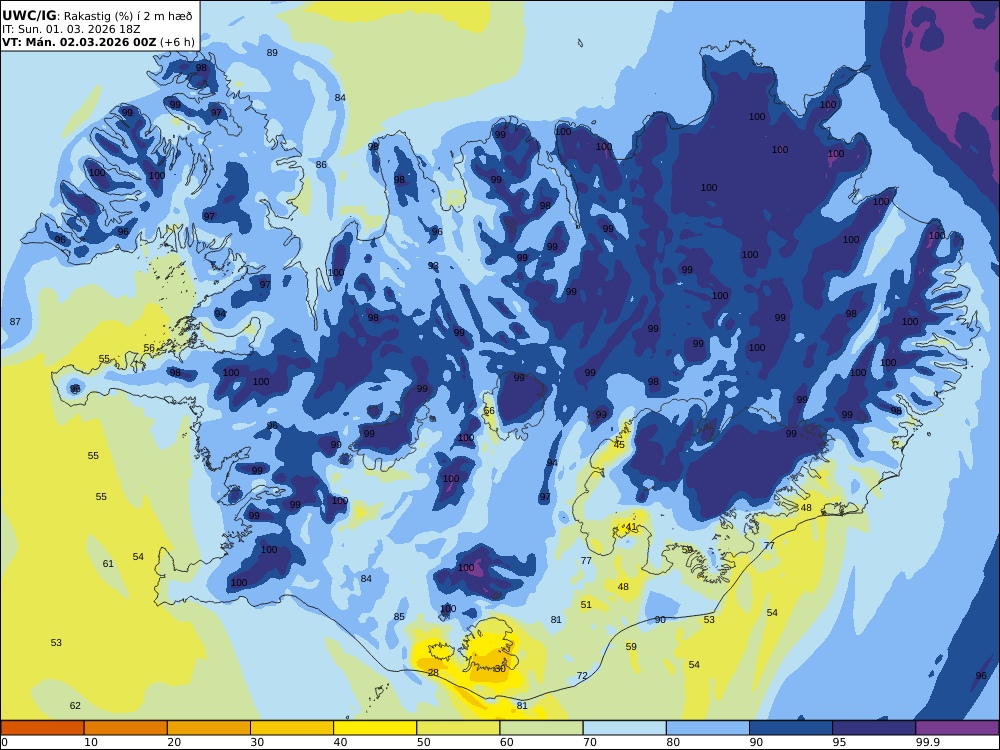This screenshot has height=750, width=1000.
Task: Click the humidity value '85' on the map
Action: coord(399,616)
